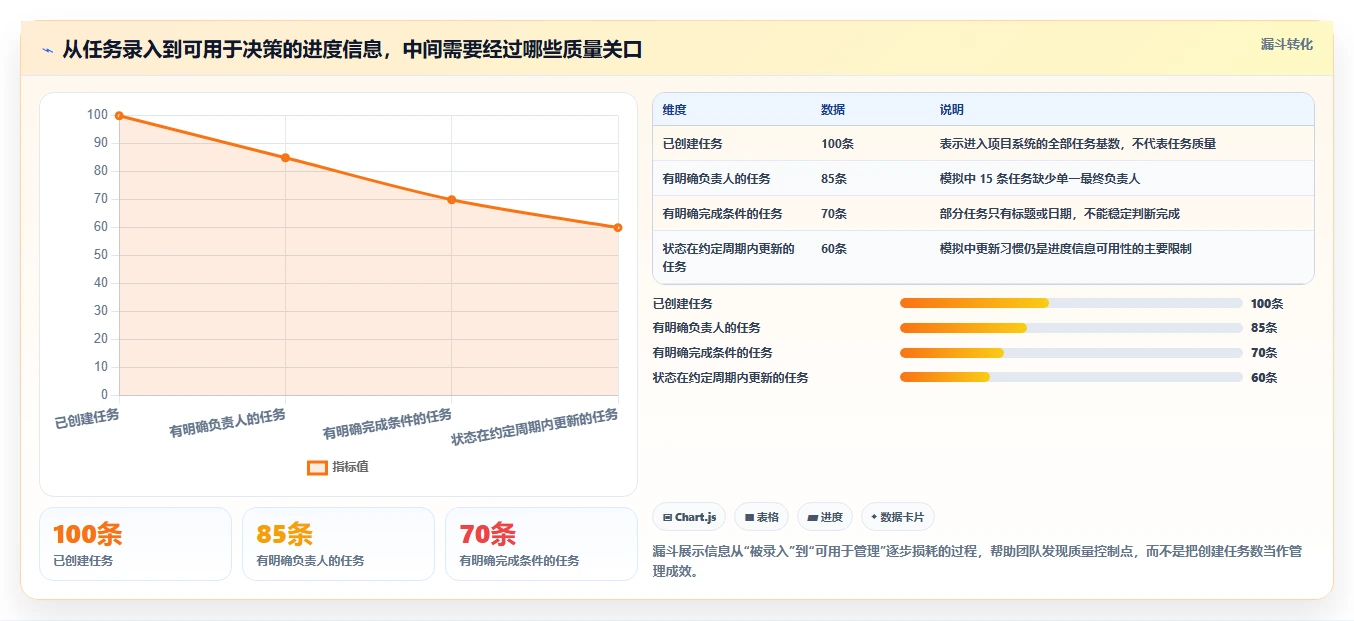This screenshot has height=621, width=1354.
Task: Click the 漏斗转化 tag in the header
Action: [1286, 45]
